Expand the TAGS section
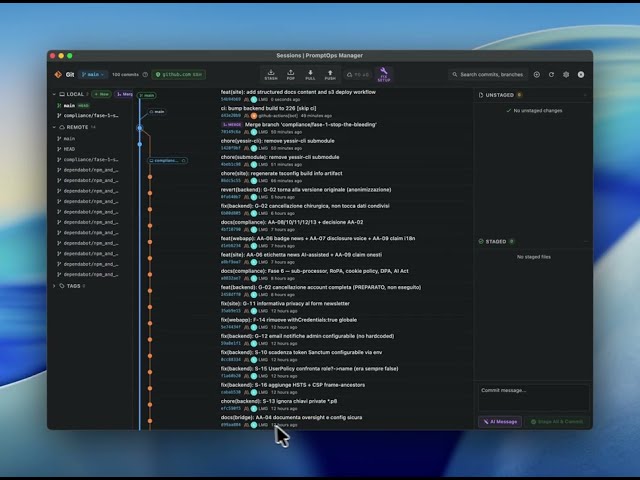 tap(54, 286)
